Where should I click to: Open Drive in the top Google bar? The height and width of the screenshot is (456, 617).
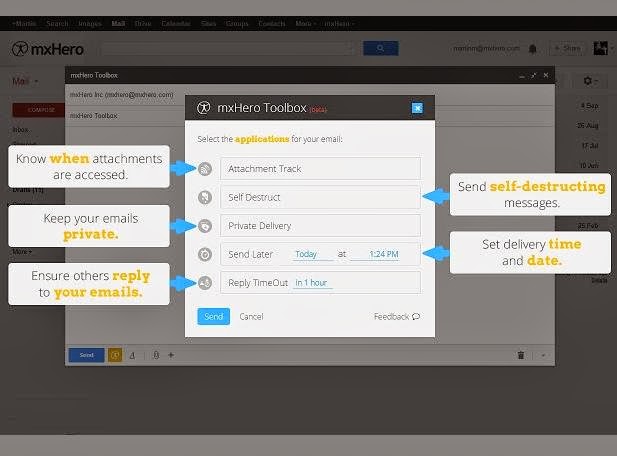click(x=143, y=24)
